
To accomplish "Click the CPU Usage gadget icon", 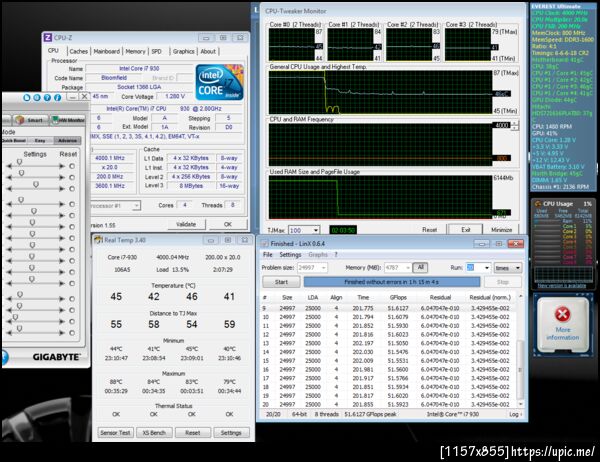I will pos(538,204).
